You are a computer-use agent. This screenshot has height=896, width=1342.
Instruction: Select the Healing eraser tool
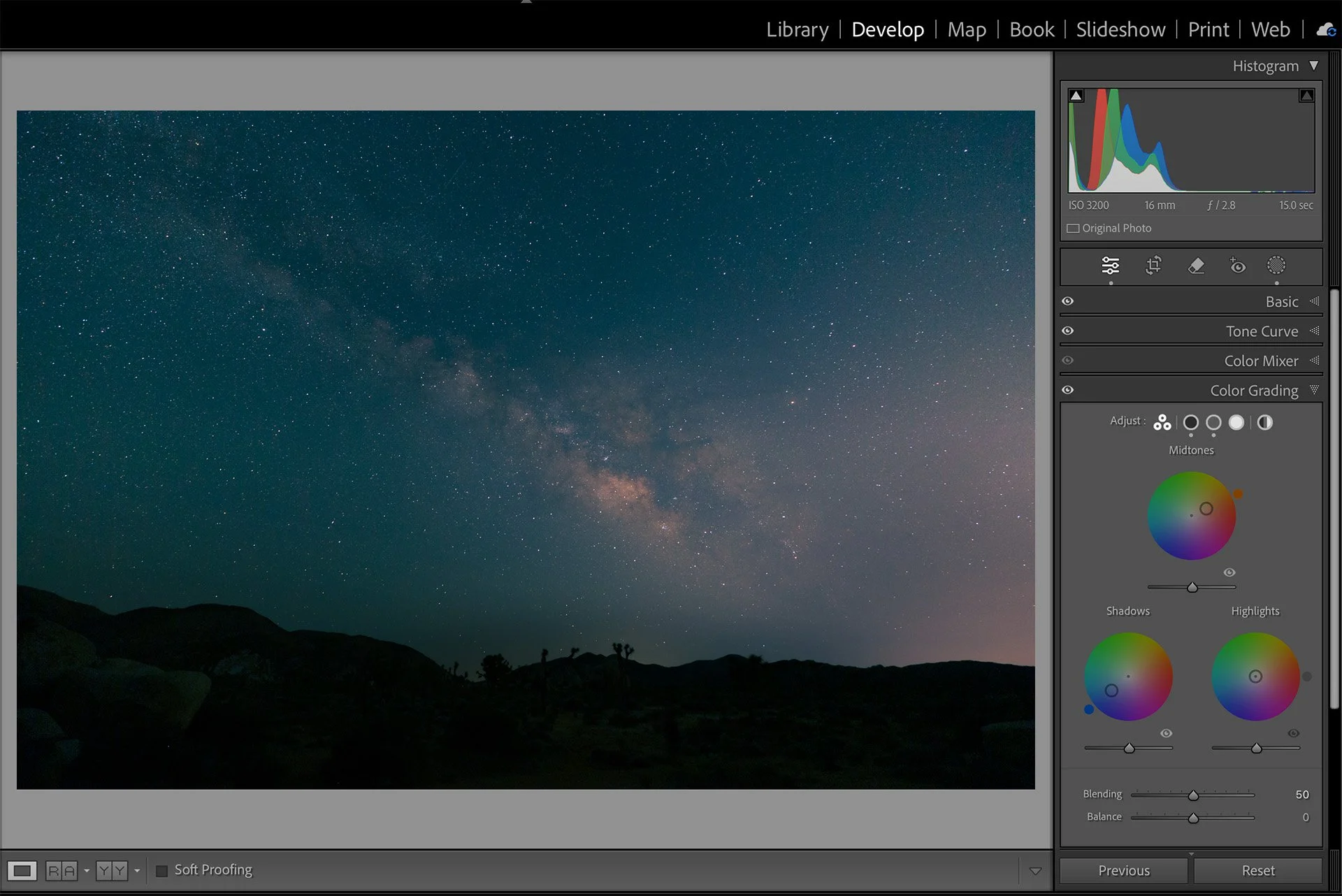(x=1196, y=266)
